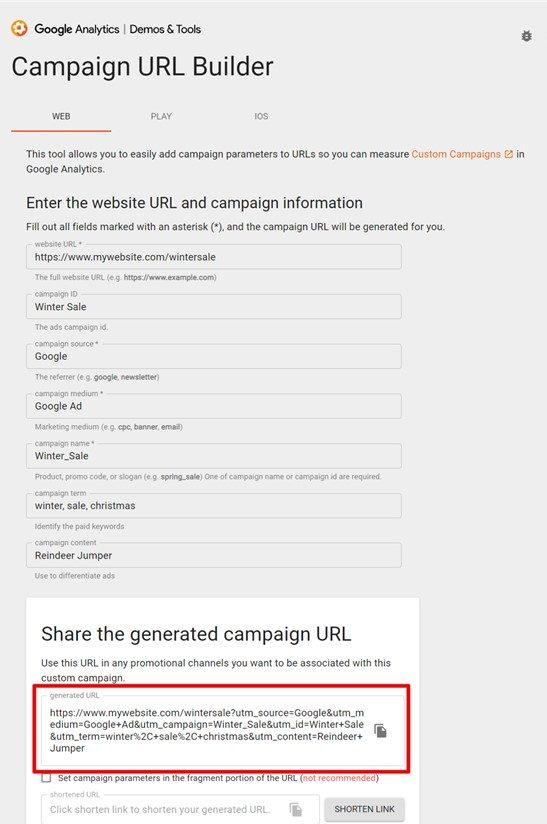Image resolution: width=547 pixels, height=824 pixels.
Task: Click the campaign term keywords field
Action: [214, 506]
